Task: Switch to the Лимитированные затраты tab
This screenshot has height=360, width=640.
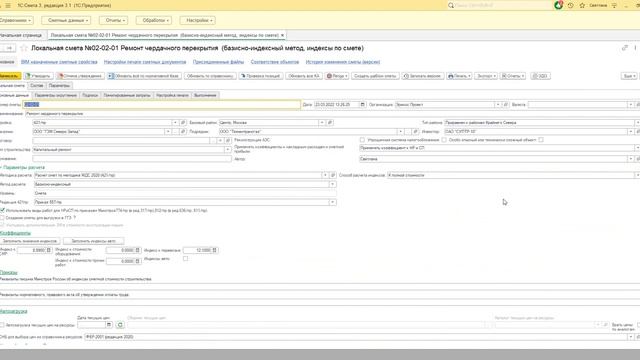Action: click(x=127, y=95)
